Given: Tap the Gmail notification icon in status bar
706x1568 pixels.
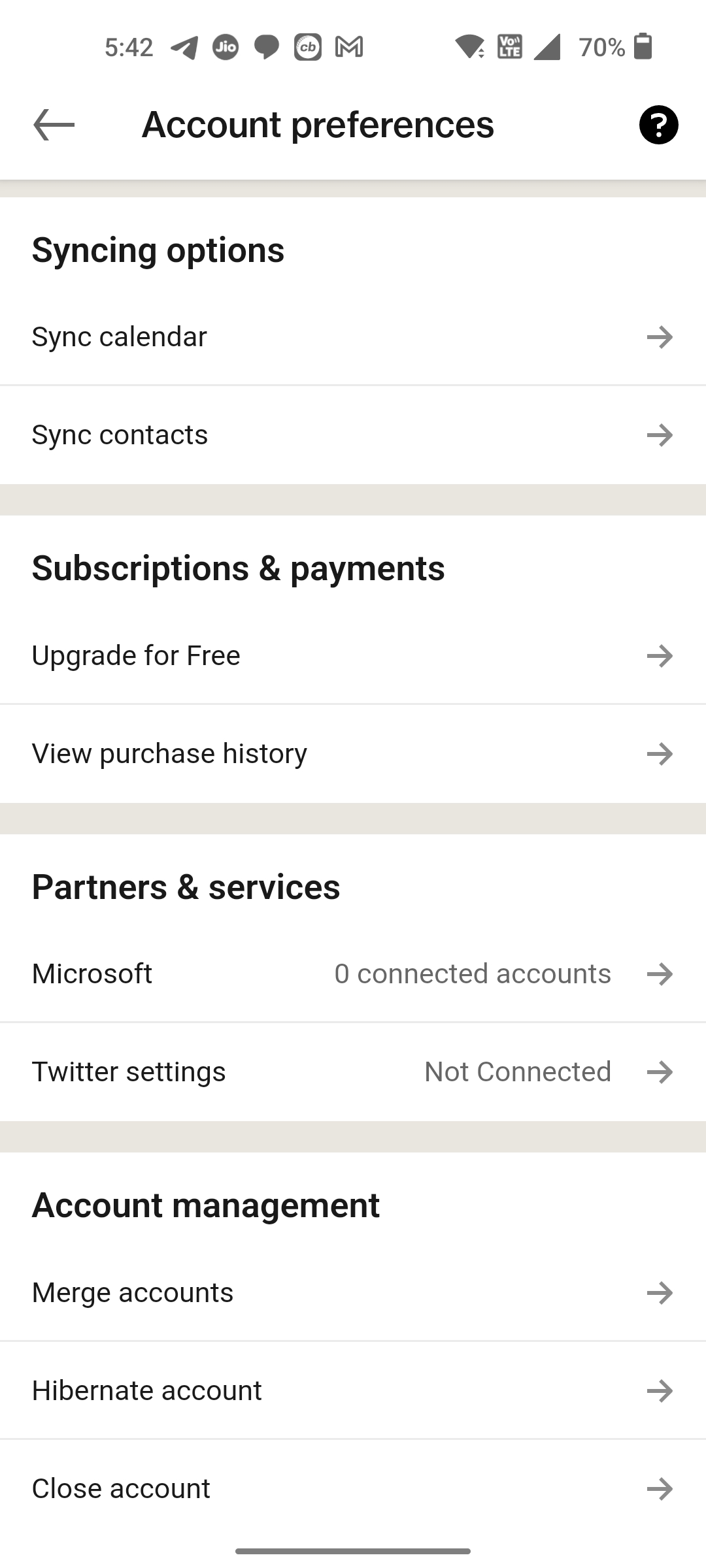Looking at the screenshot, I should point(349,47).
